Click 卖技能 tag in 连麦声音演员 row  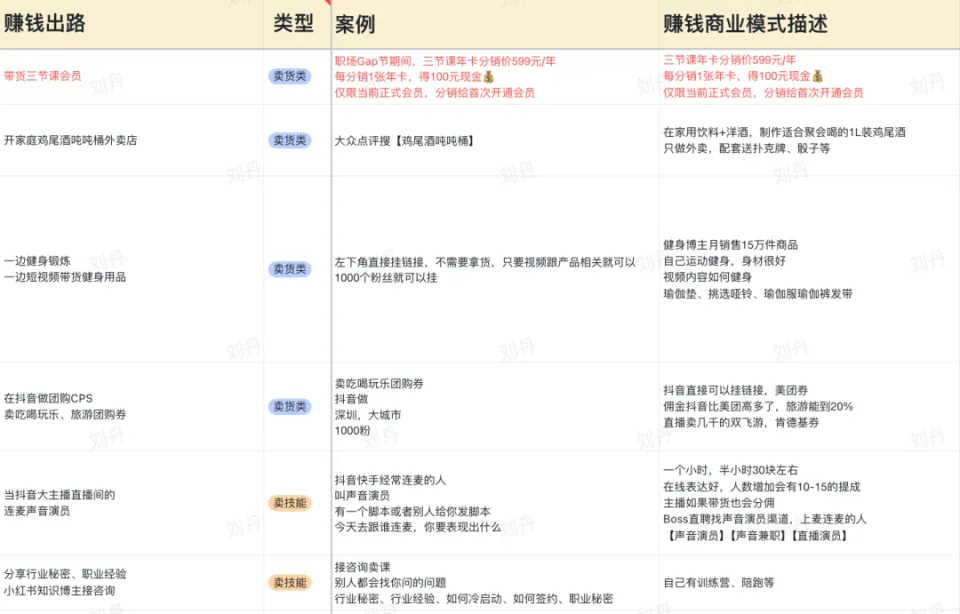(x=290, y=503)
